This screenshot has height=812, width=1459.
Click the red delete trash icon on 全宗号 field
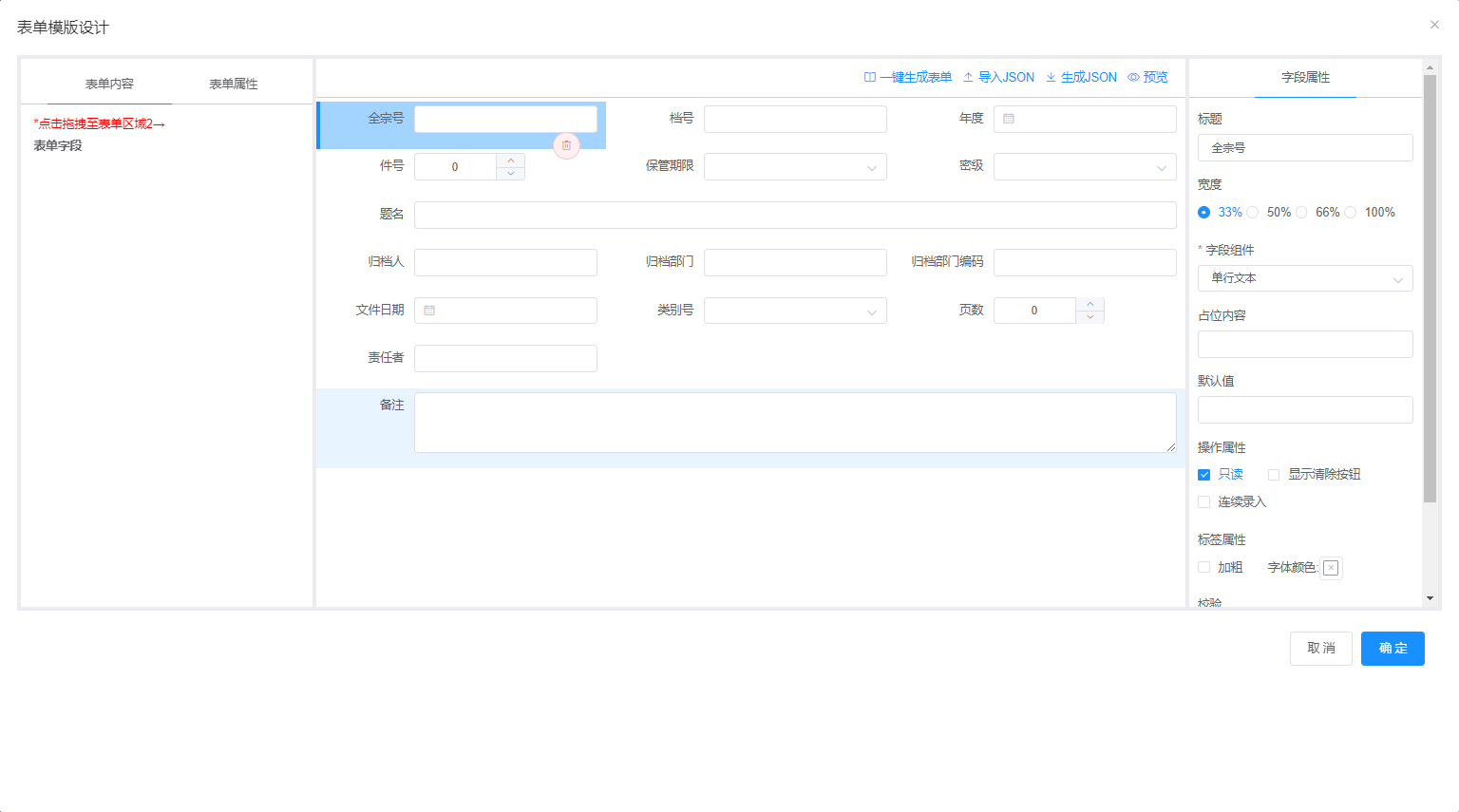[566, 145]
